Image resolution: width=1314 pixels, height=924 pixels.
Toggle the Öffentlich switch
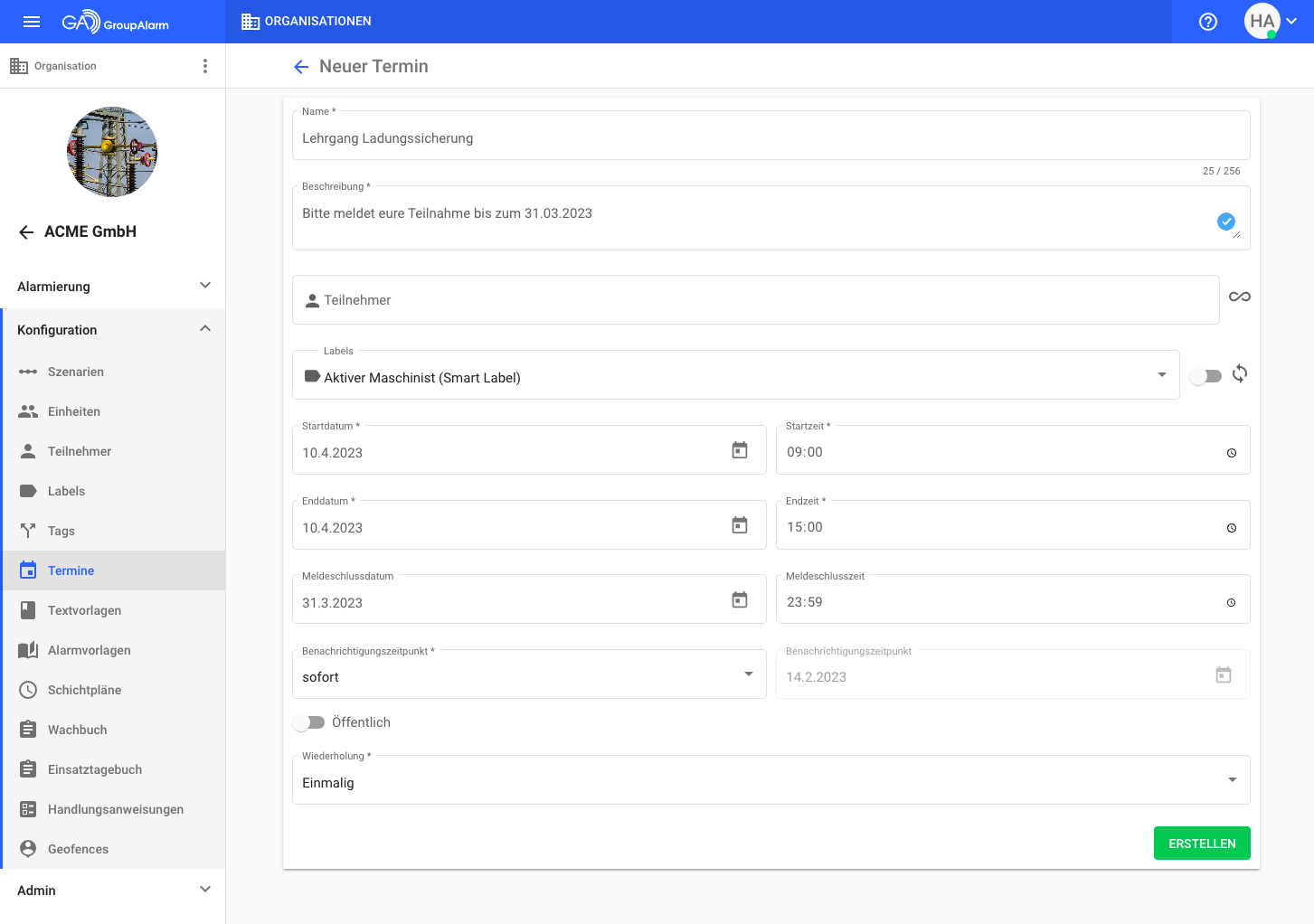click(308, 722)
